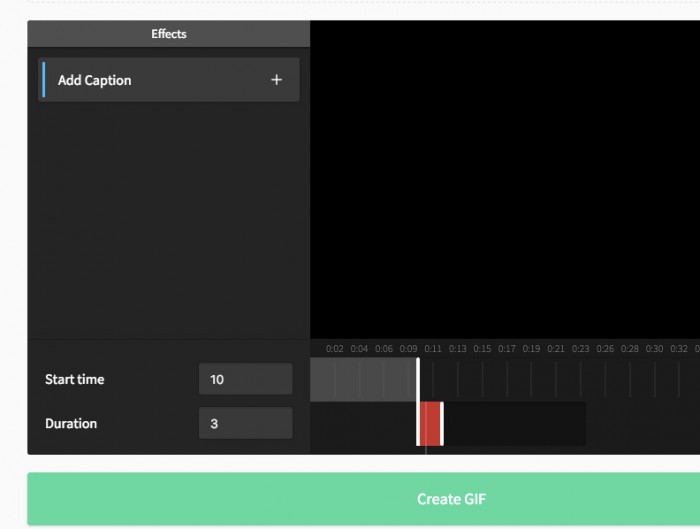Click the Duration label text
This screenshot has height=529, width=700.
click(x=71, y=423)
